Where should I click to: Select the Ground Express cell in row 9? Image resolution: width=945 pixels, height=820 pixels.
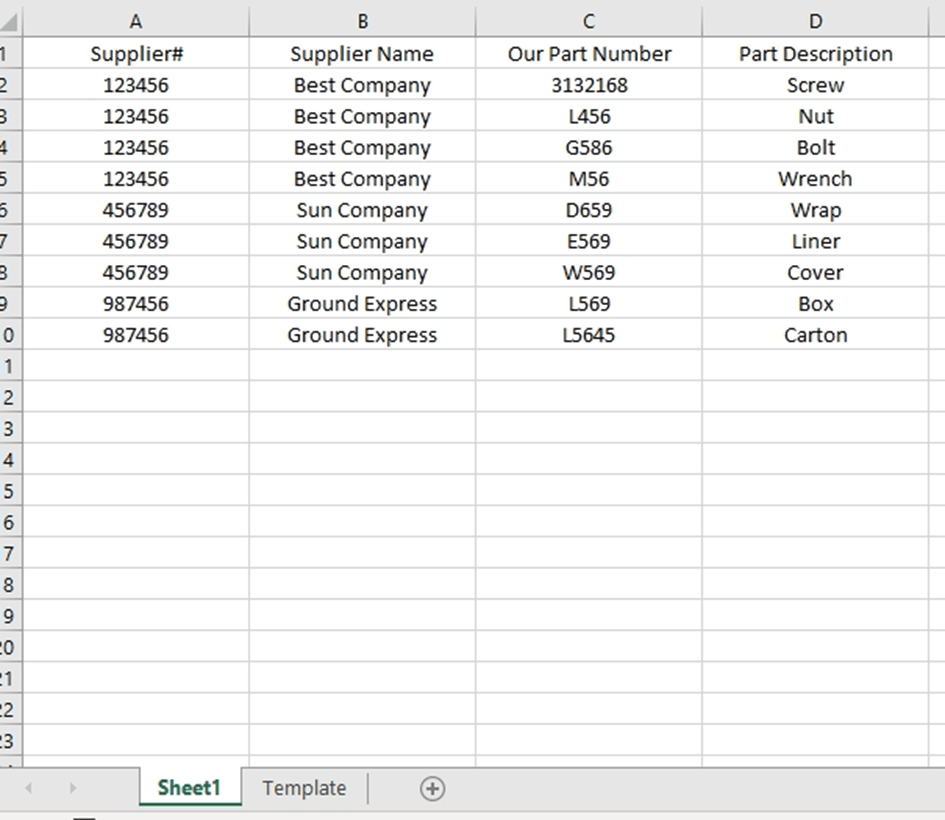tap(361, 303)
